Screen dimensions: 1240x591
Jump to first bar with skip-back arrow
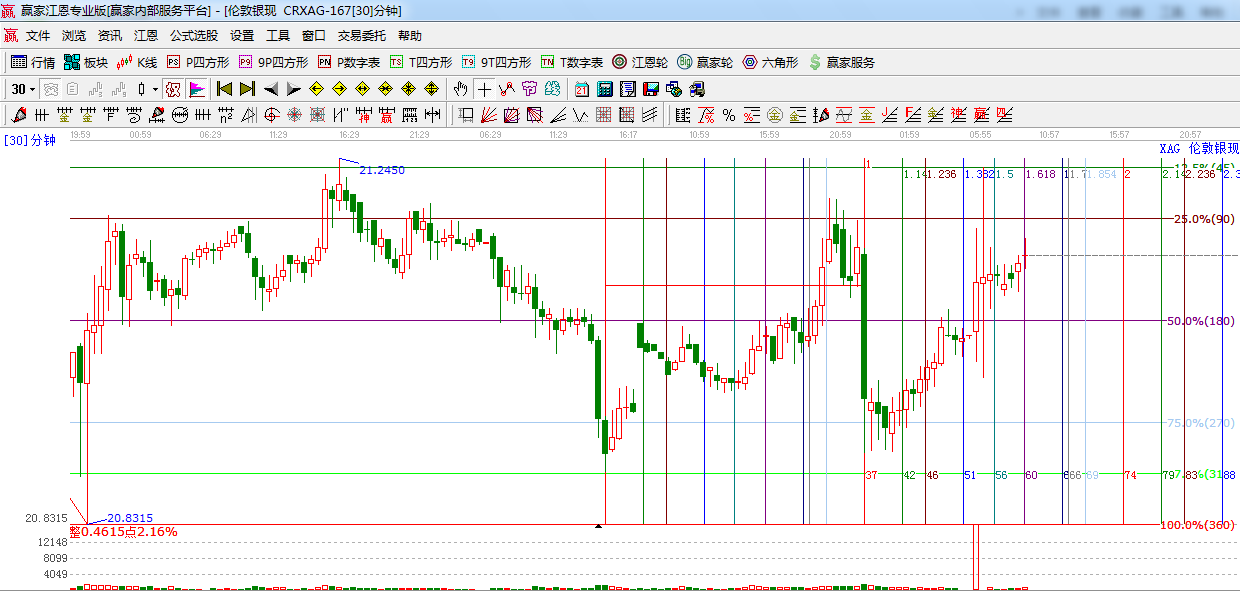(224, 89)
